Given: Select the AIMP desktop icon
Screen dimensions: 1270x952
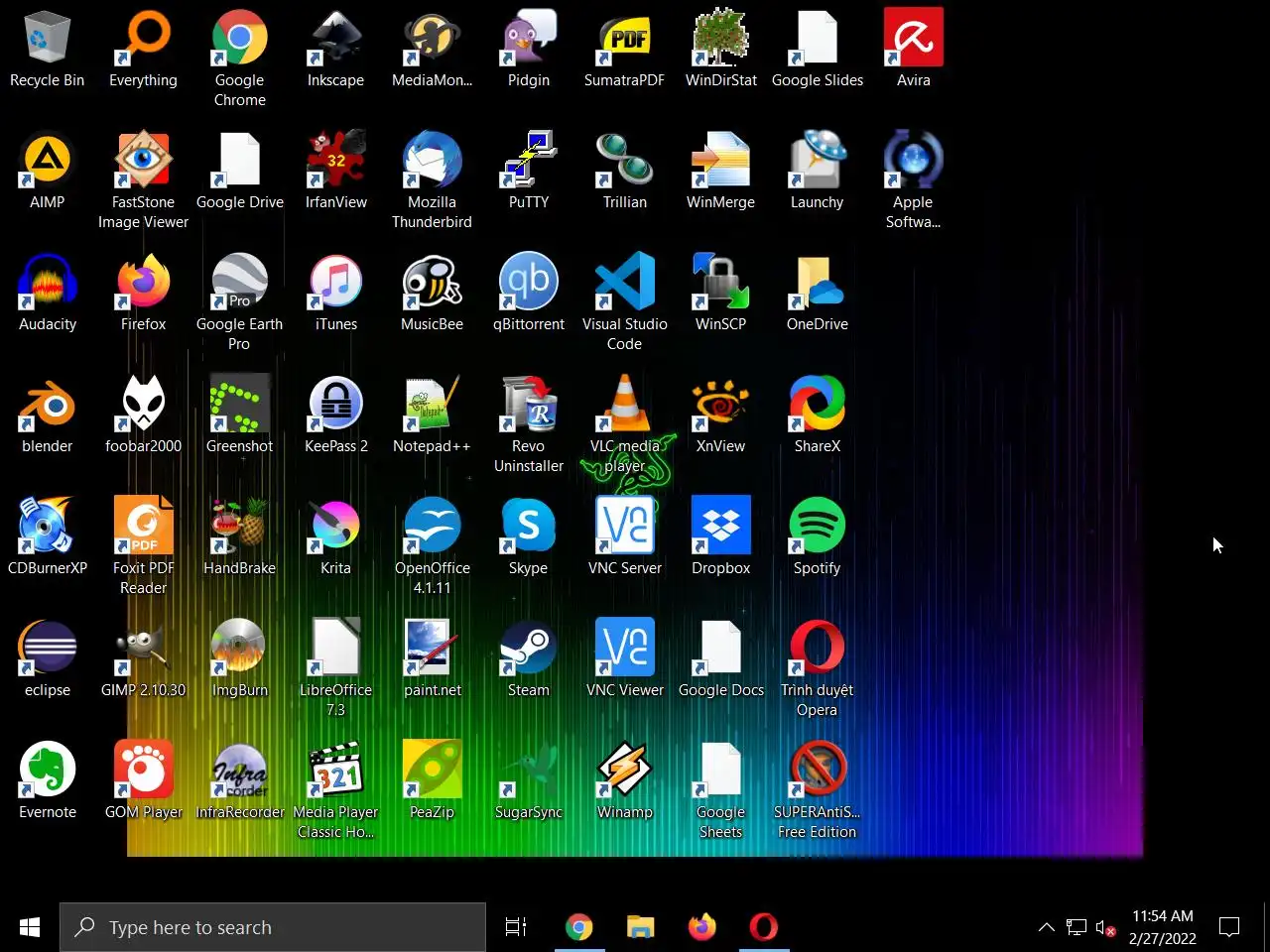Looking at the screenshot, I should (47, 161).
